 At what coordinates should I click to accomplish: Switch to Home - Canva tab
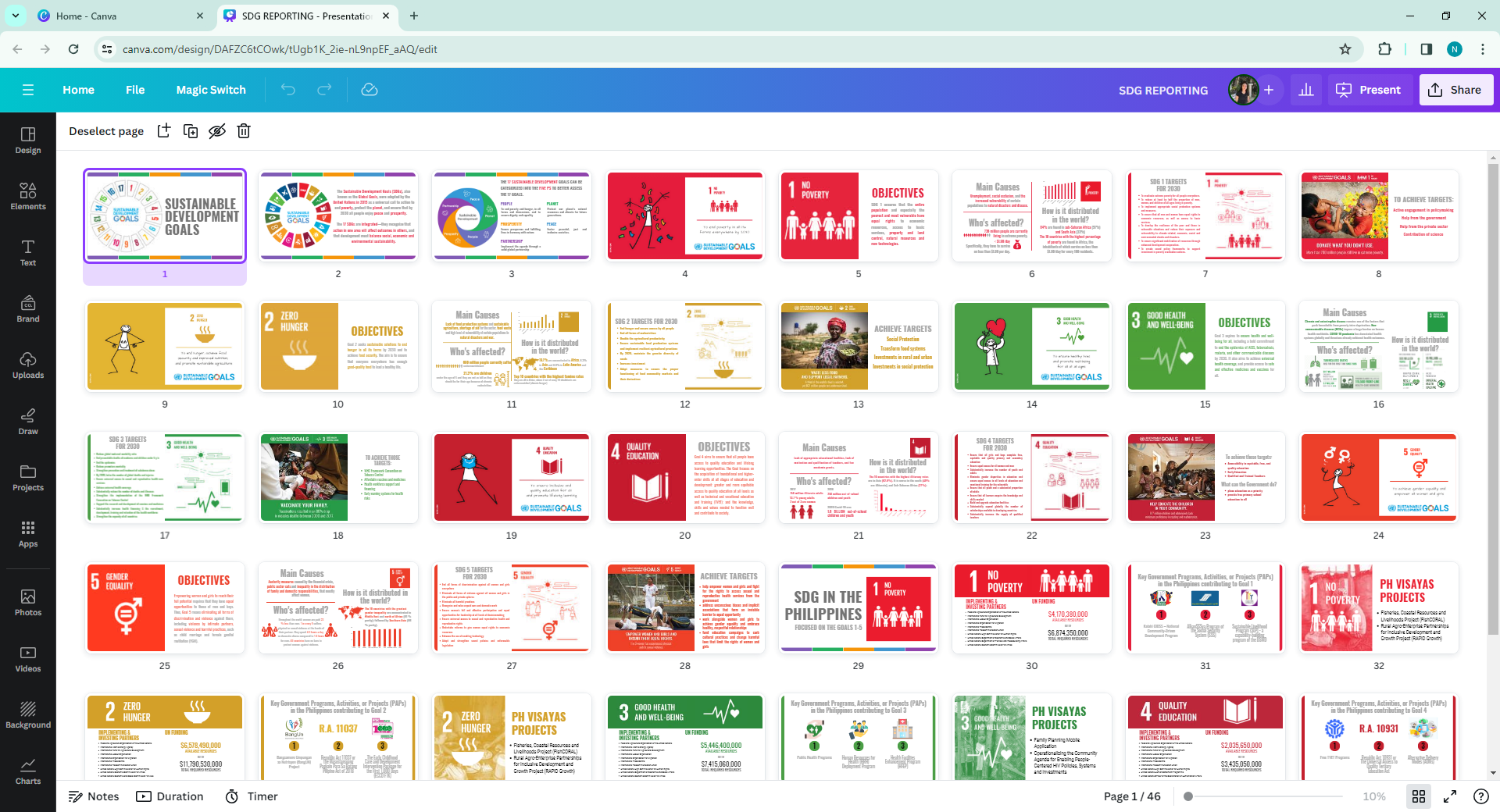[x=121, y=16]
